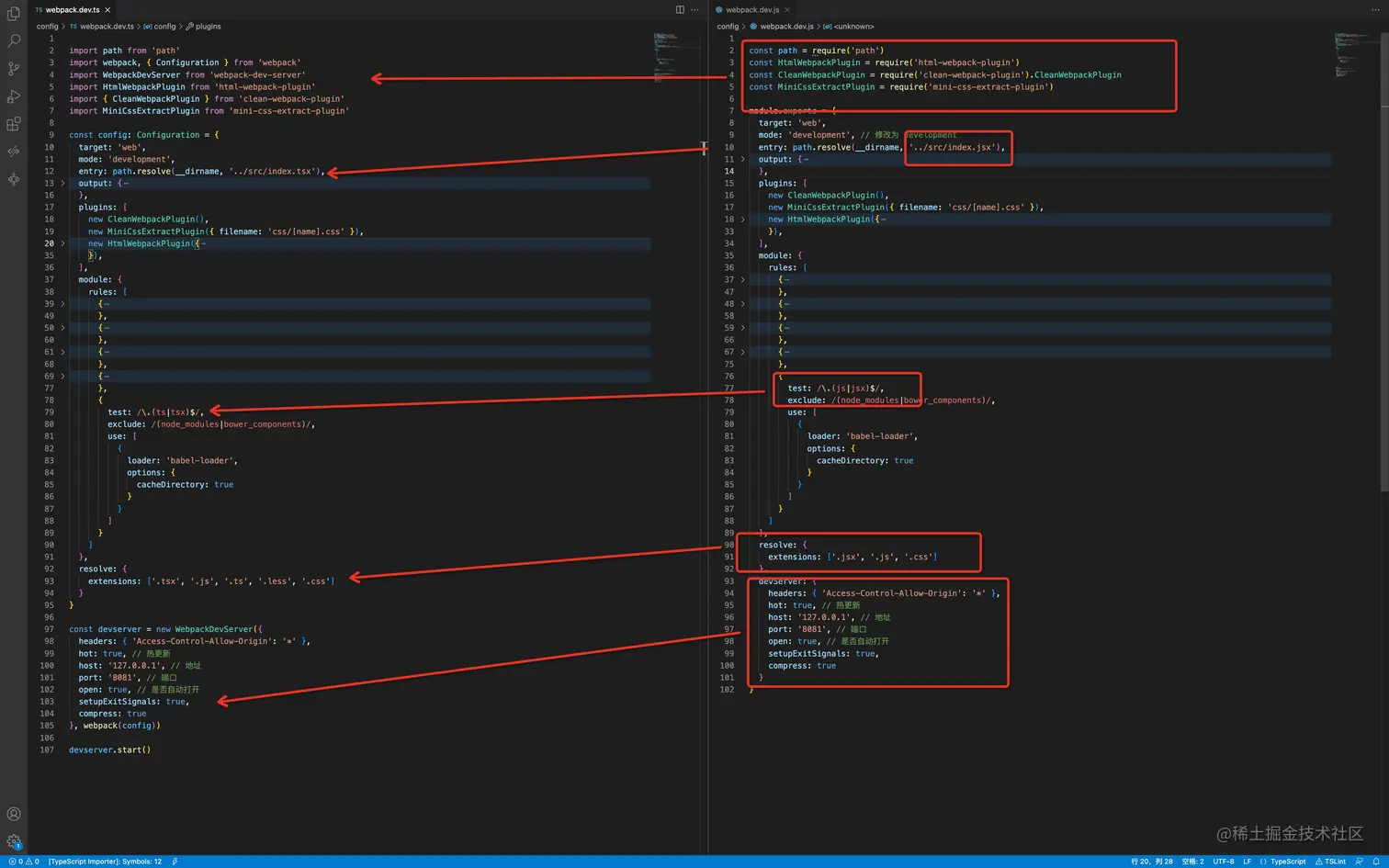The width and height of the screenshot is (1389, 868).
Task: Open Run and Debug view
Action: (x=14, y=96)
